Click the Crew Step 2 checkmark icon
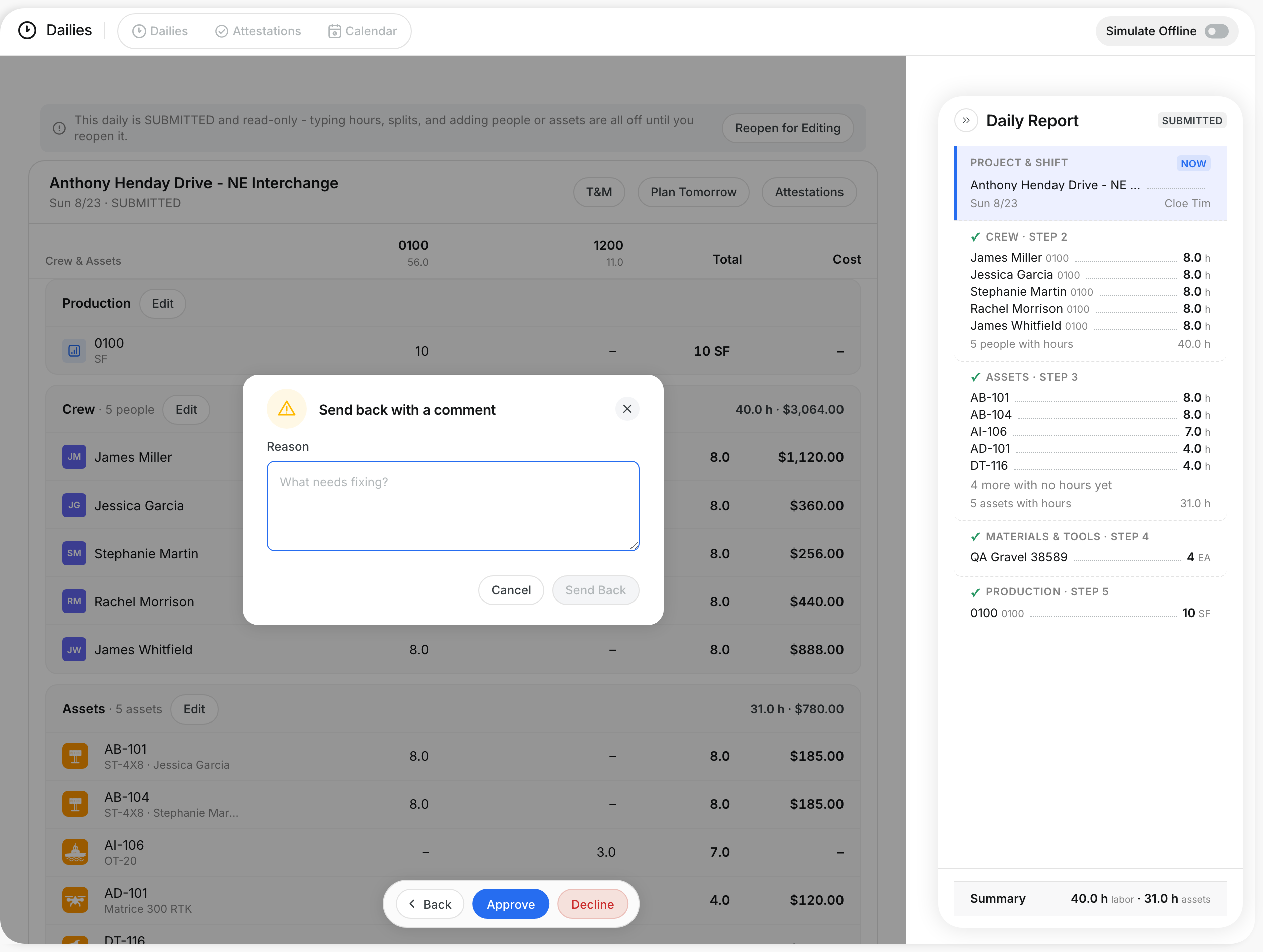Viewport: 1263px width, 952px height. click(976, 237)
